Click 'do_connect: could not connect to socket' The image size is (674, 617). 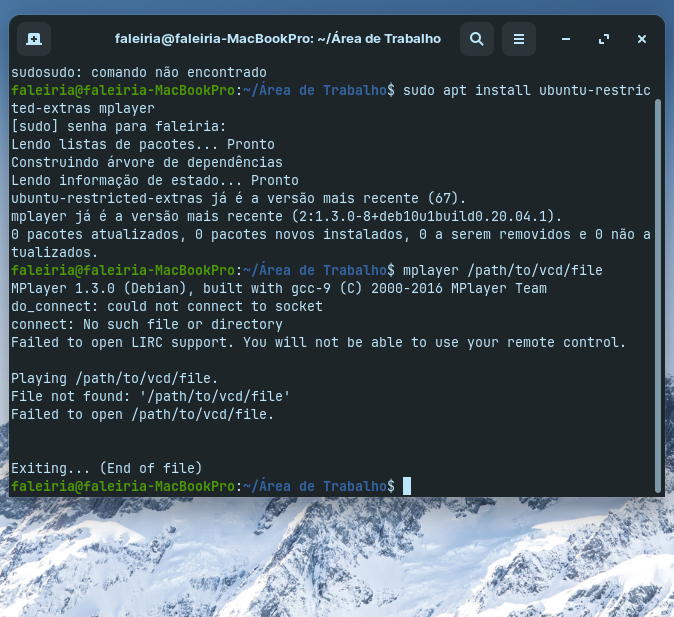[x=167, y=307]
